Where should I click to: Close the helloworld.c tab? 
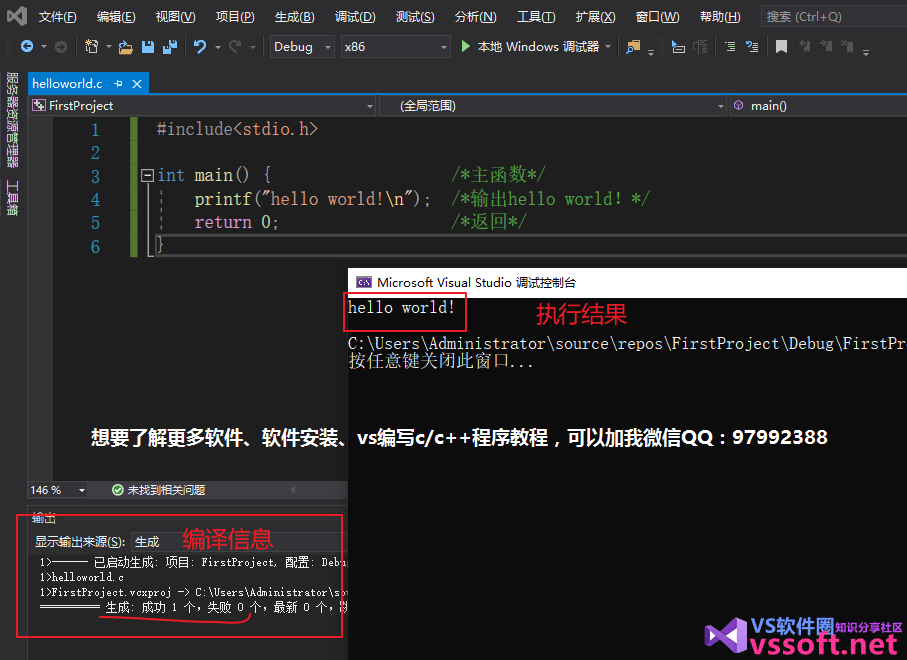click(x=137, y=84)
